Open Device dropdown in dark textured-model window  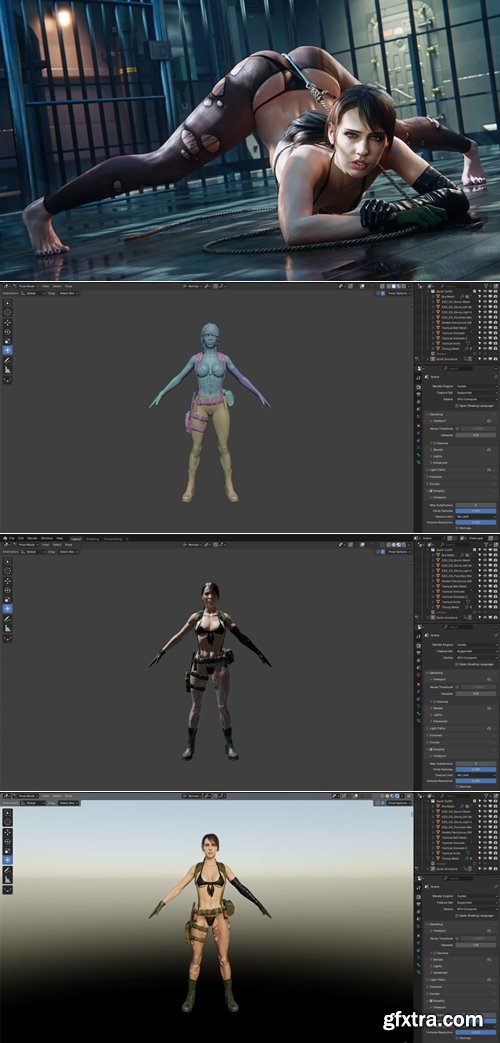(x=477, y=658)
